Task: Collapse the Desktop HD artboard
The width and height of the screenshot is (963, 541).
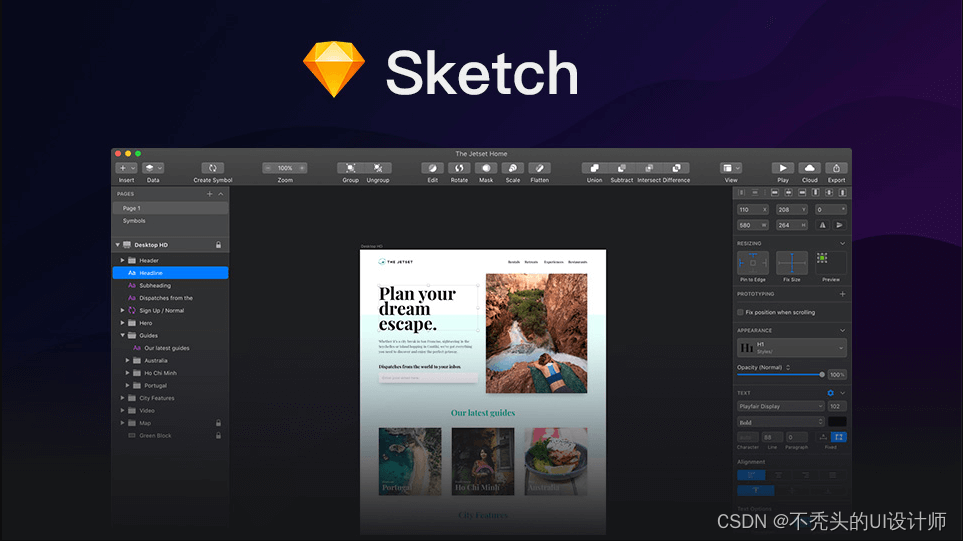Action: [117, 245]
